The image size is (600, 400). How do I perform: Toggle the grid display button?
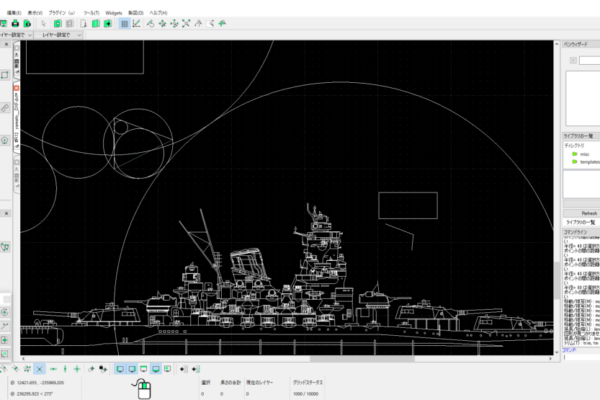[x=124, y=24]
